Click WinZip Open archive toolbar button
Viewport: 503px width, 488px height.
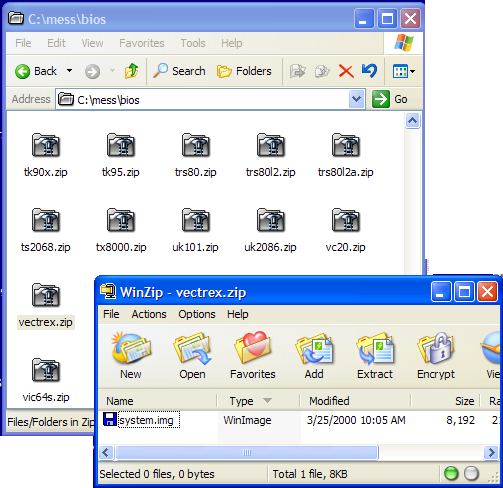(x=192, y=356)
